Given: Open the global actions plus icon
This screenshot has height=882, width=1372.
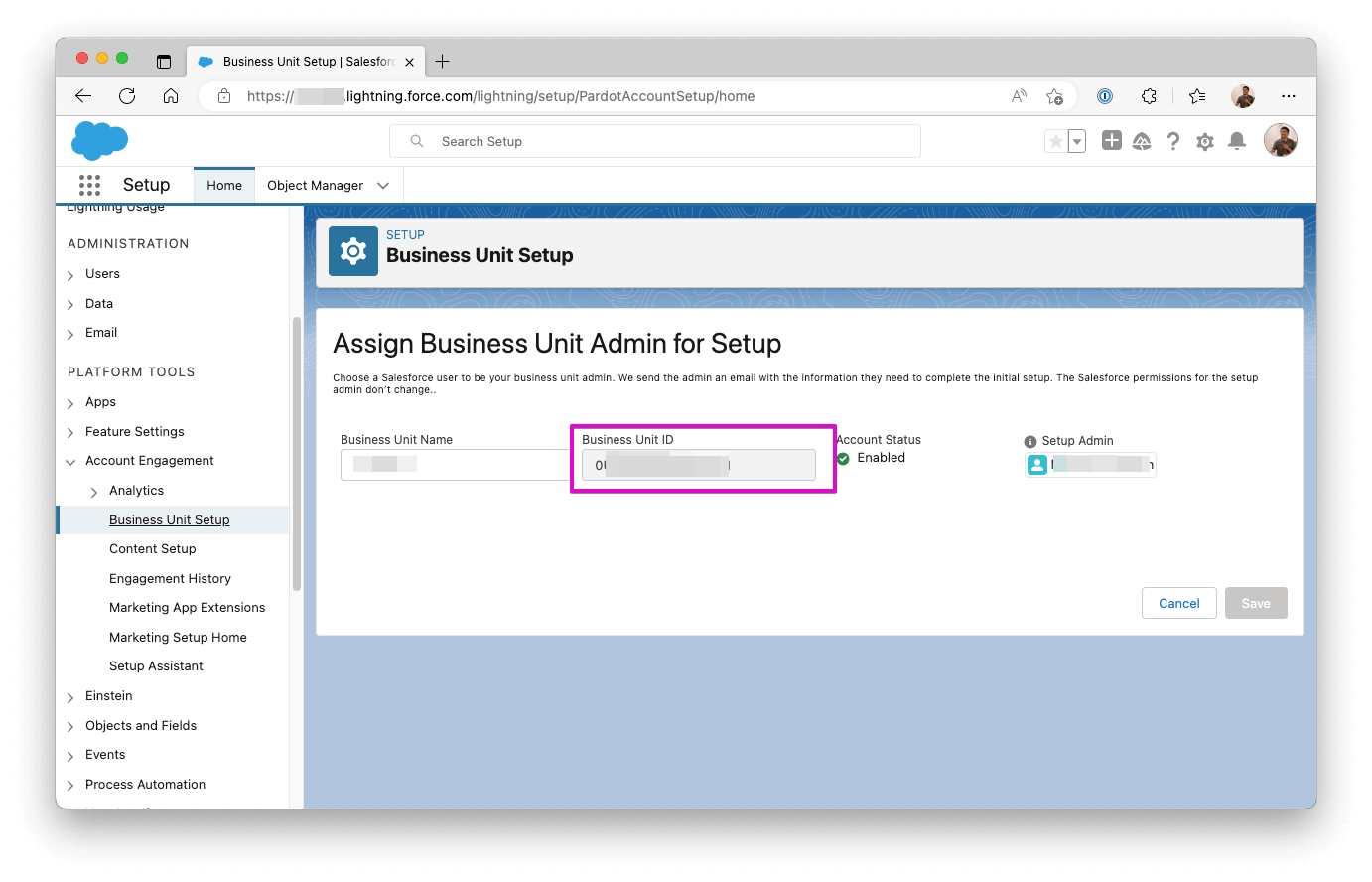Looking at the screenshot, I should [x=1112, y=141].
